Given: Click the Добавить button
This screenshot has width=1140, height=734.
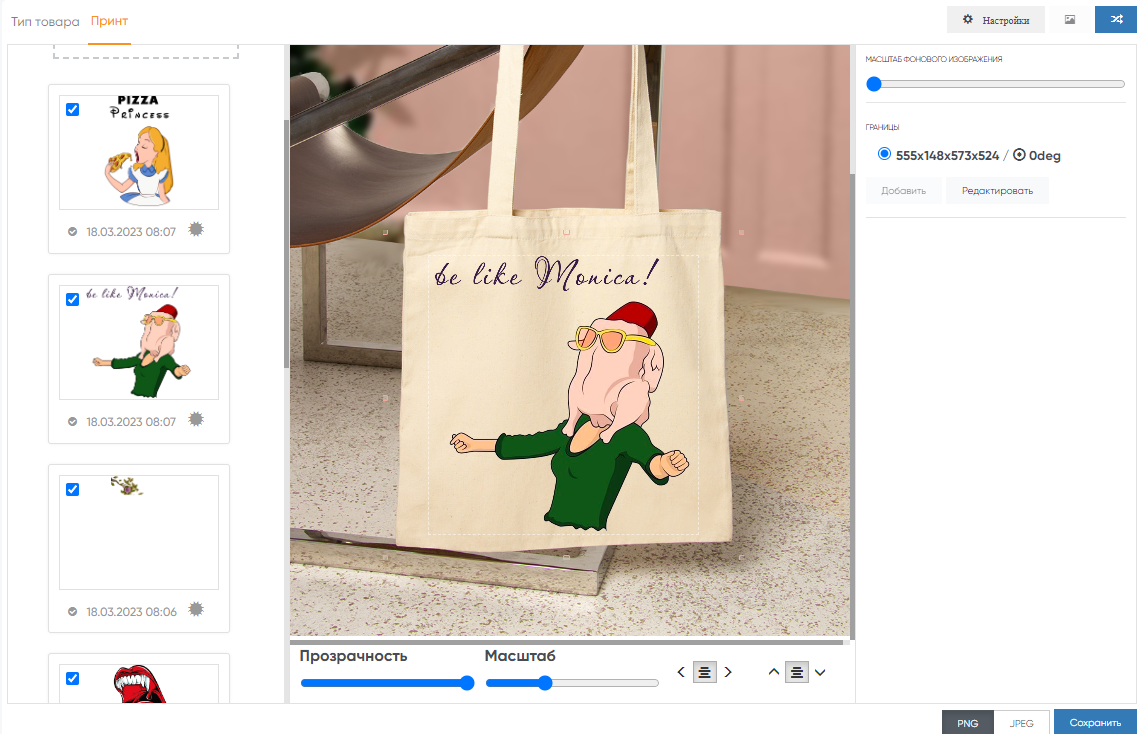Looking at the screenshot, I should pos(904,190).
